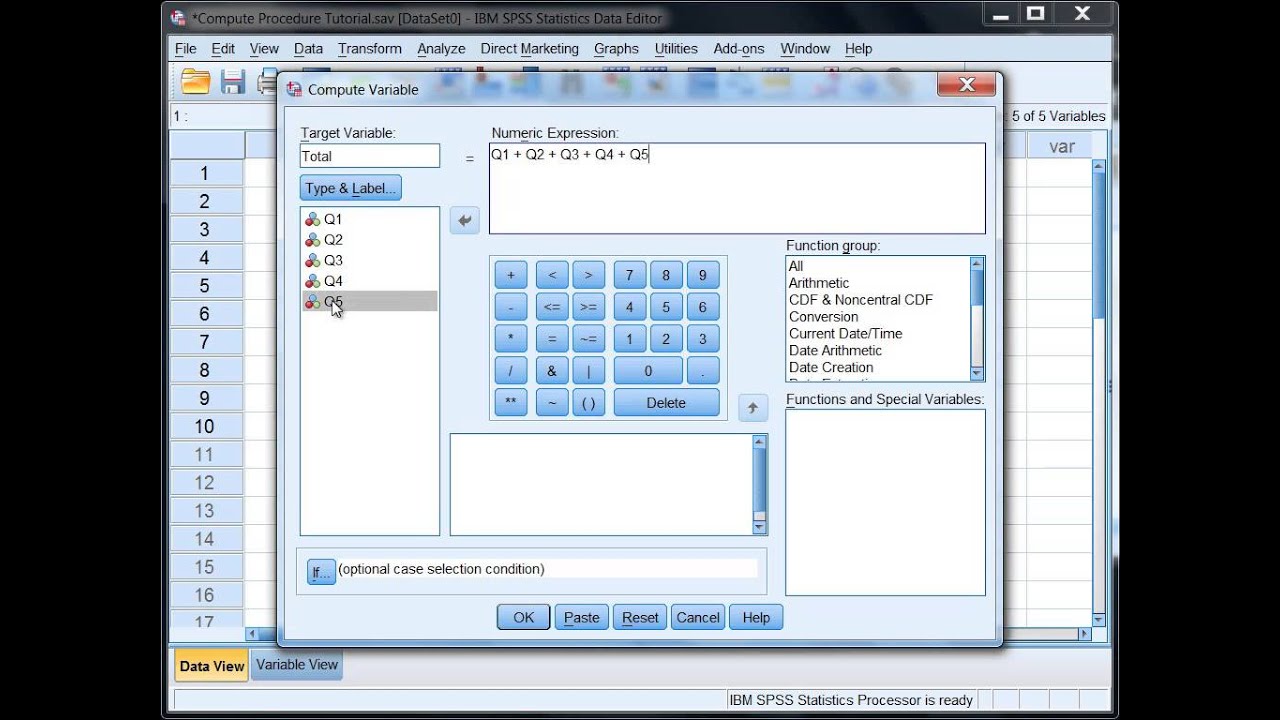Viewport: 1280px width, 720px height.
Task: Open the Analyze menu
Action: point(441,48)
